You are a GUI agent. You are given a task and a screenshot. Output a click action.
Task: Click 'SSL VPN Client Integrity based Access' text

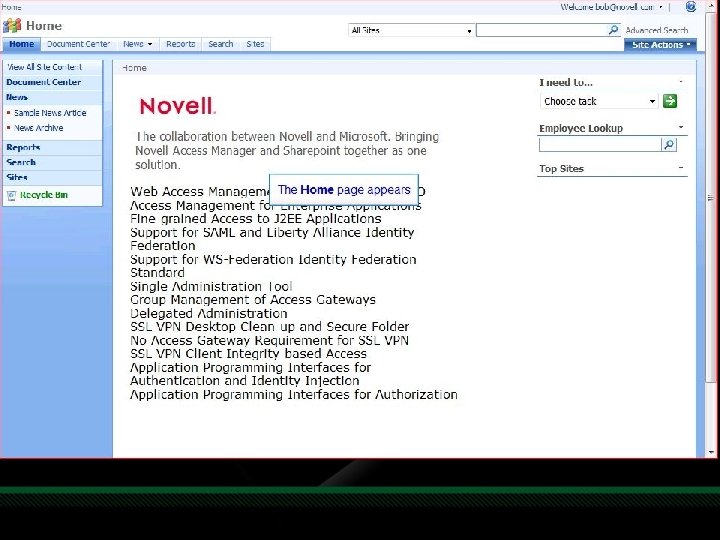(x=248, y=354)
